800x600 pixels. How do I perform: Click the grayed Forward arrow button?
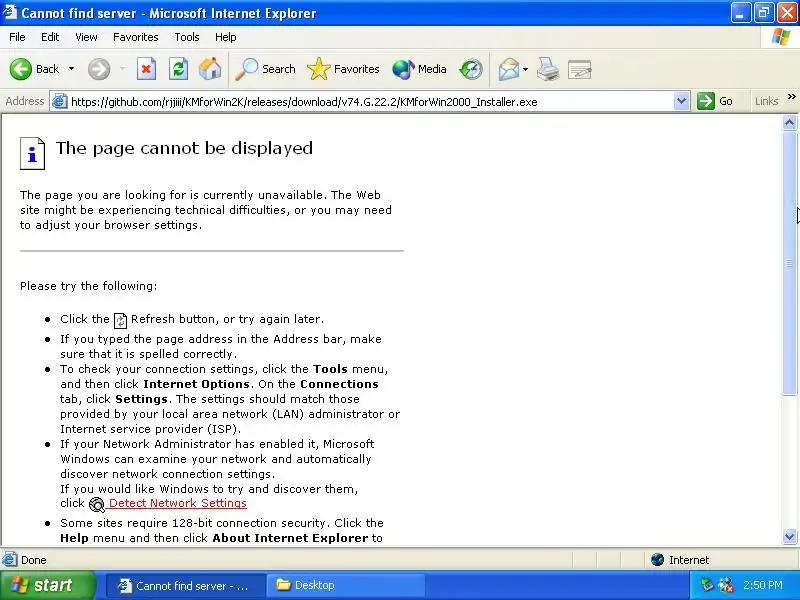99,69
